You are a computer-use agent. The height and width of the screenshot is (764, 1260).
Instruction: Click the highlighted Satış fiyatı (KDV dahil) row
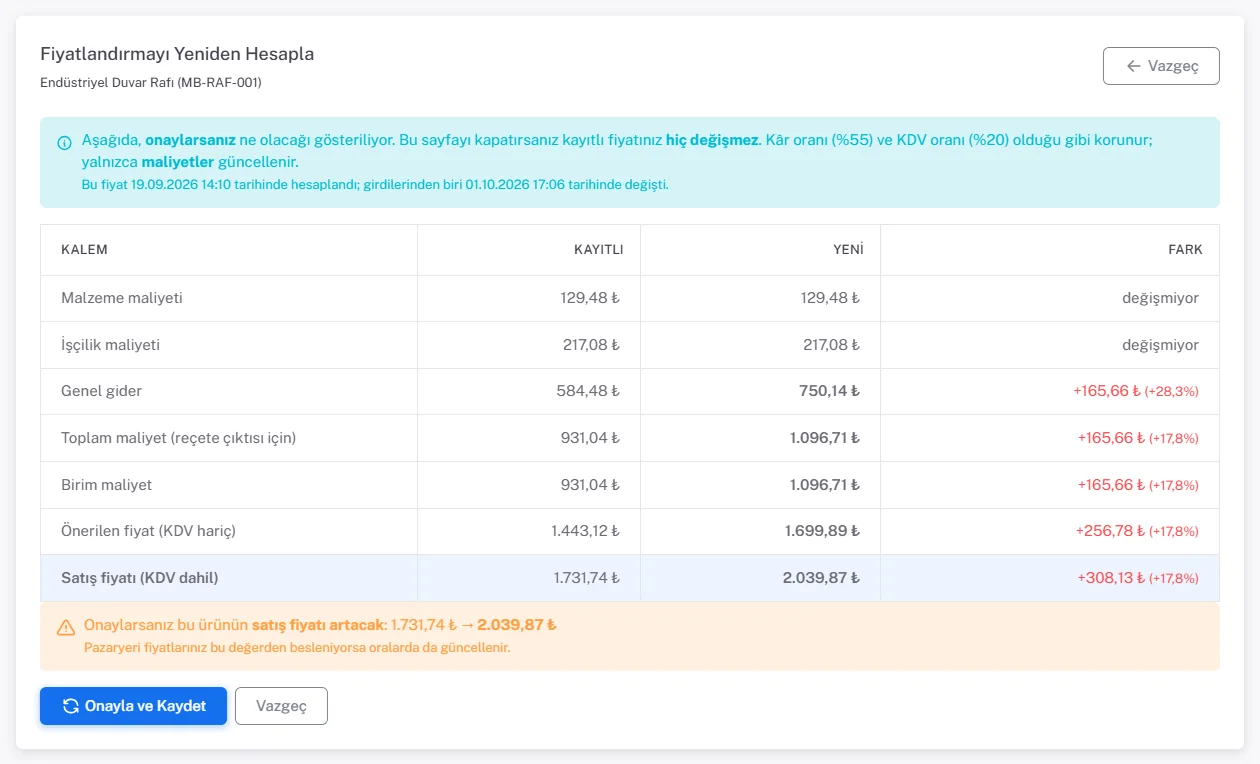pyautogui.click(x=630, y=578)
